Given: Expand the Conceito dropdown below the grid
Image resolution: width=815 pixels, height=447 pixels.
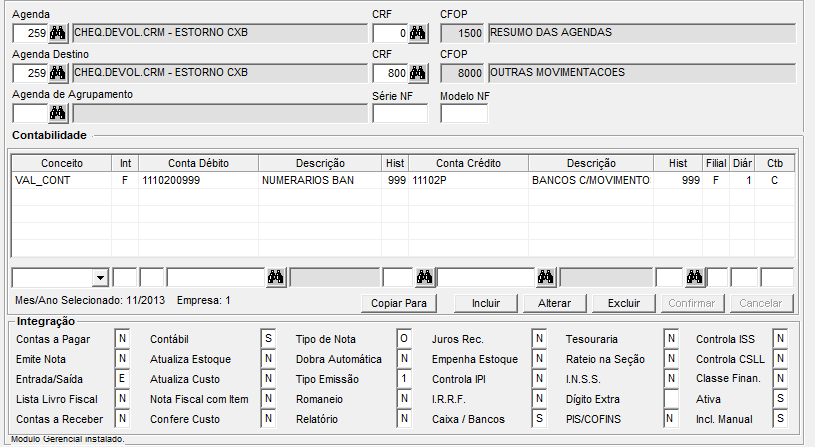Looking at the screenshot, I should click(x=100, y=277).
